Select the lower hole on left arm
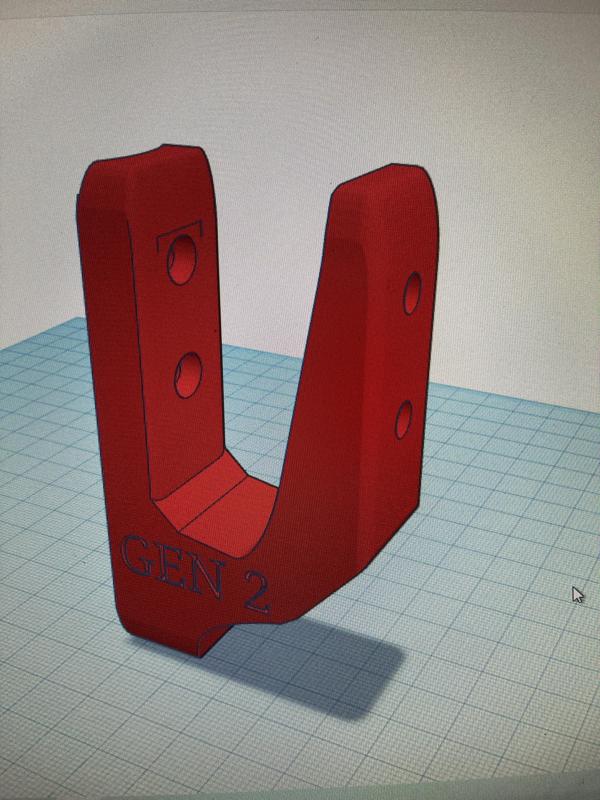600x800 pixels. pos(188,375)
